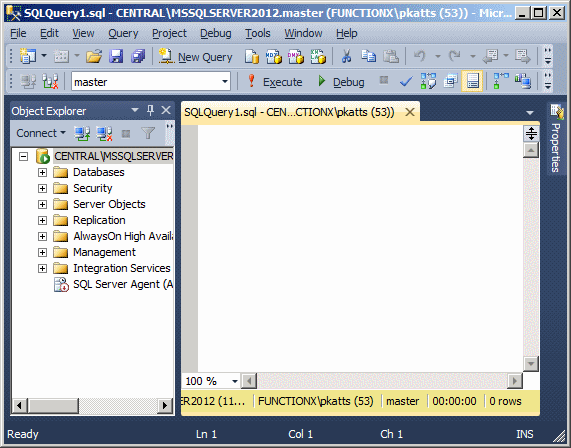
Task: Expand the Management folder
Action: (x=42, y=252)
